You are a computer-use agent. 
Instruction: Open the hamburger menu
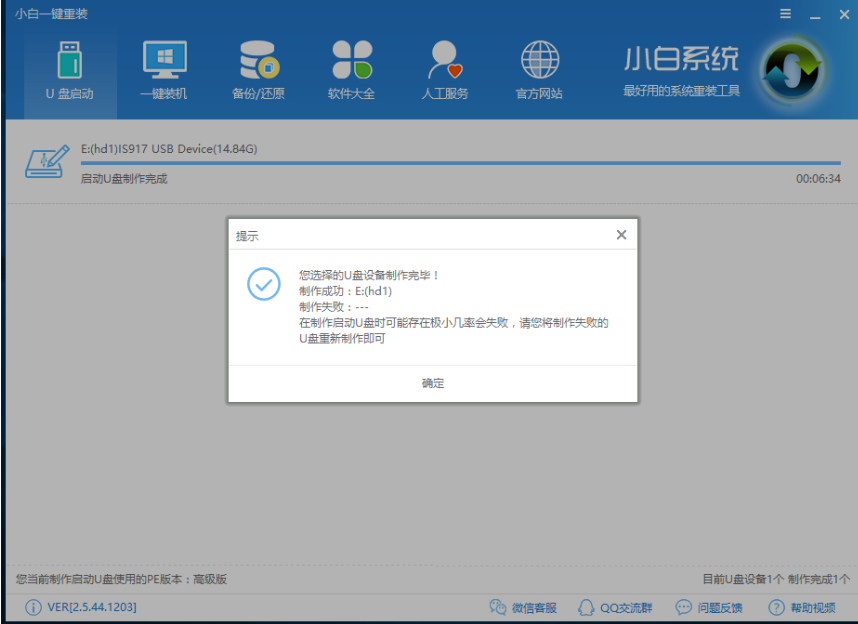point(785,14)
